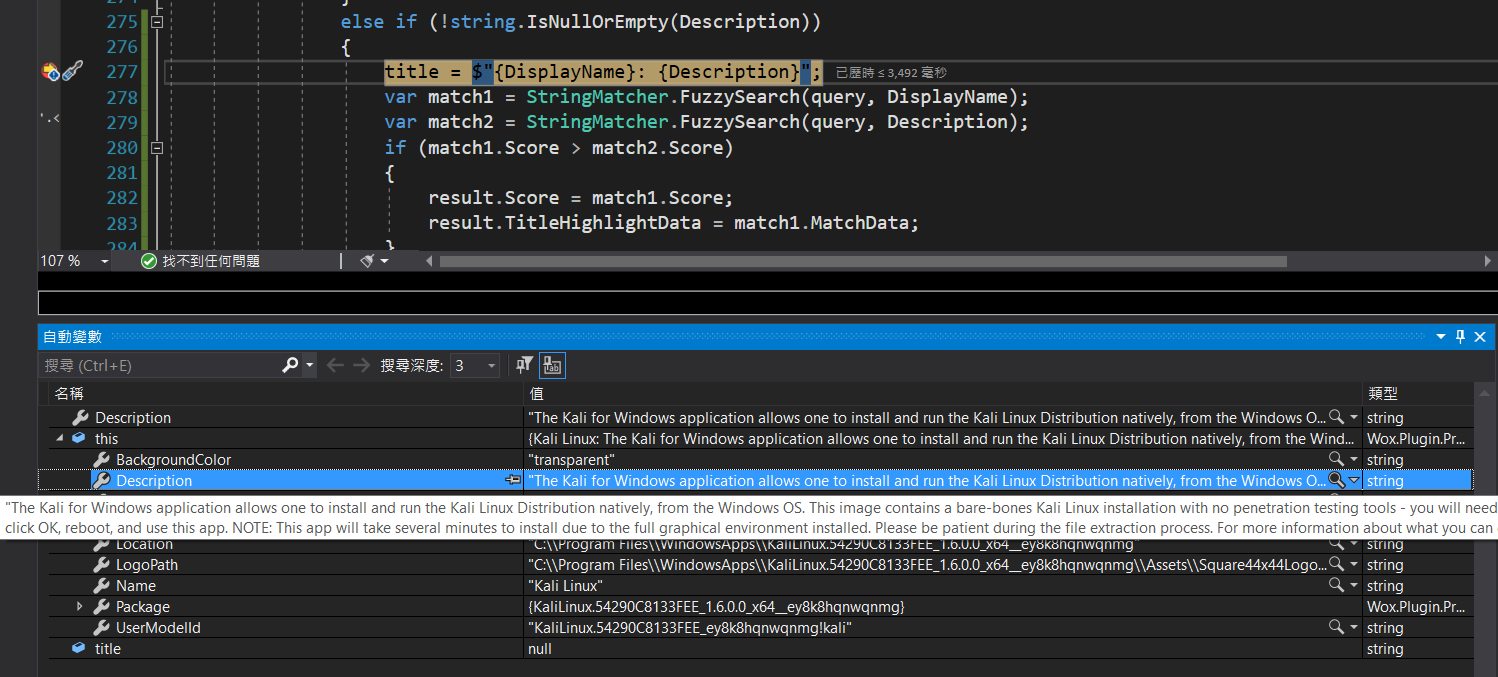
Task: Expand the Package tree node
Action: tap(80, 607)
